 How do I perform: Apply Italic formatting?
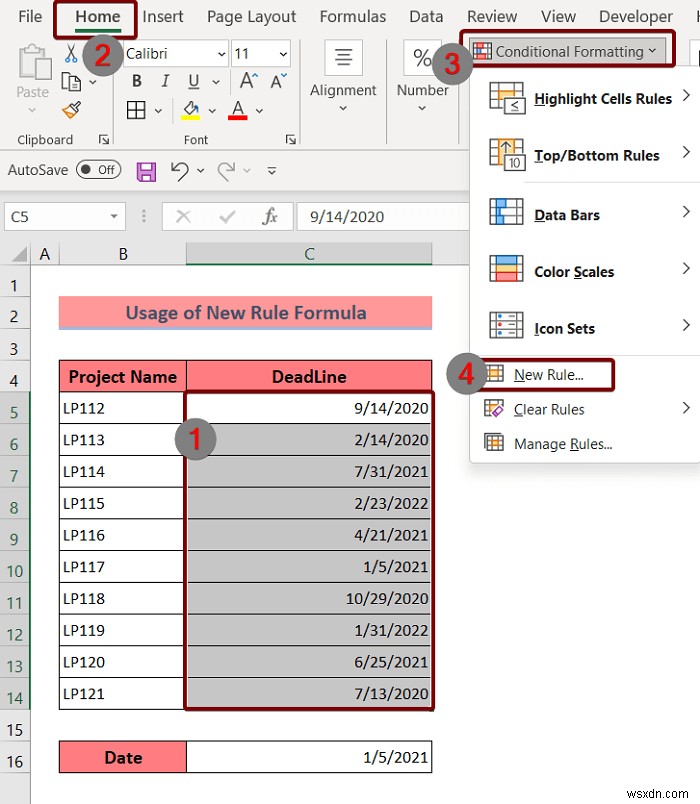click(x=165, y=81)
